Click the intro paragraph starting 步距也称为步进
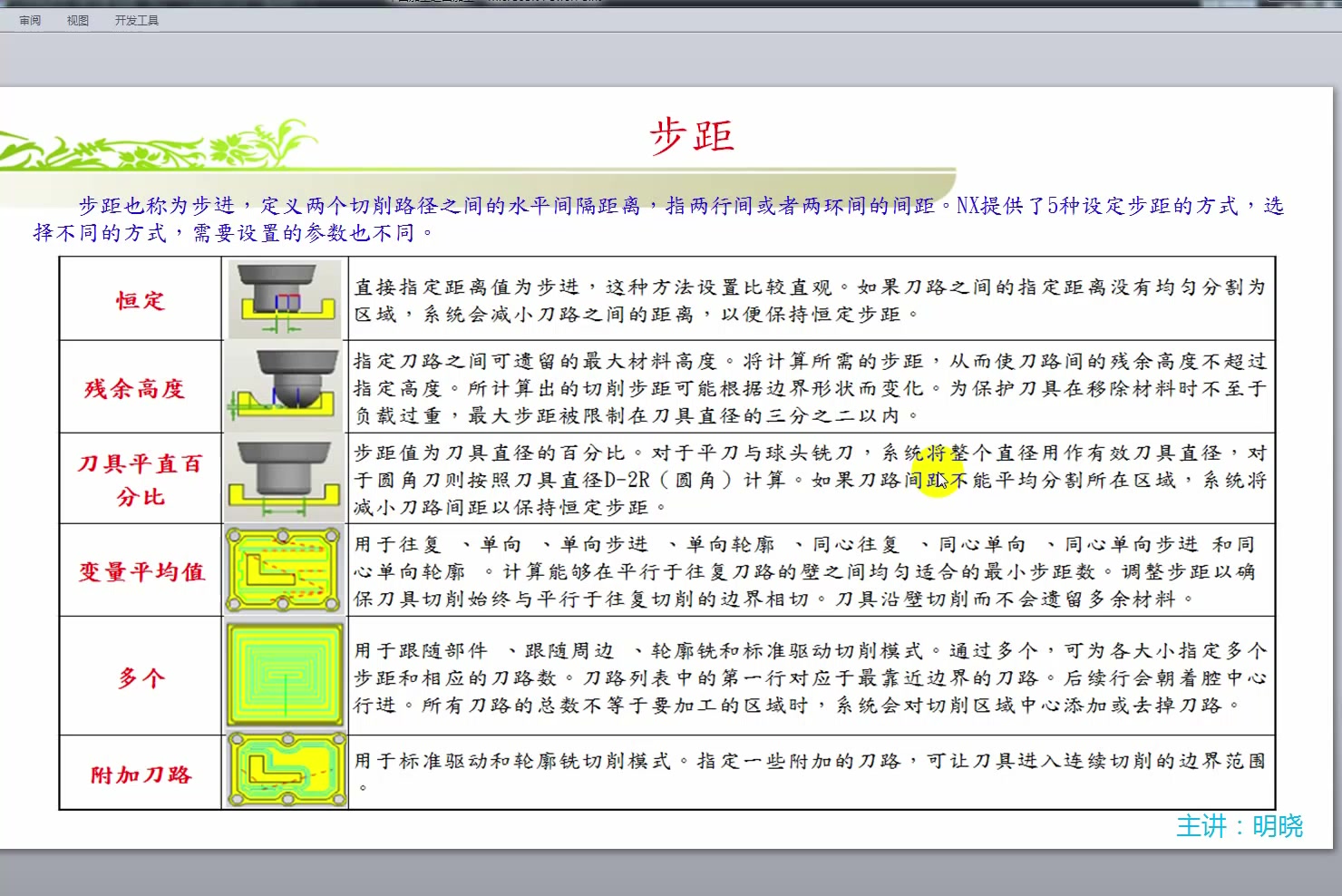1342x896 pixels. pyautogui.click(x=658, y=219)
